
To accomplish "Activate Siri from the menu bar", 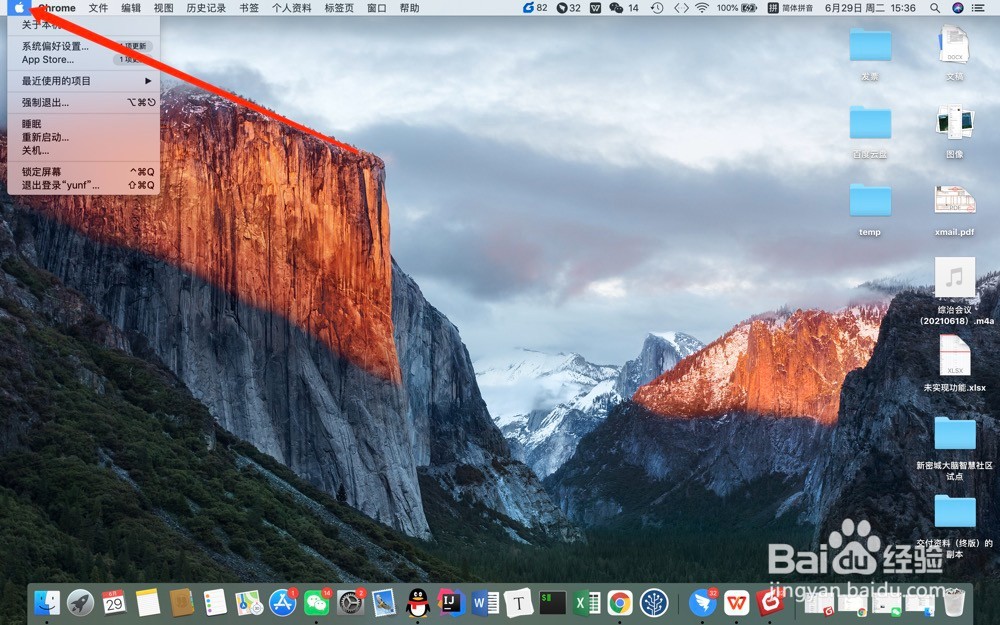I will [x=957, y=8].
